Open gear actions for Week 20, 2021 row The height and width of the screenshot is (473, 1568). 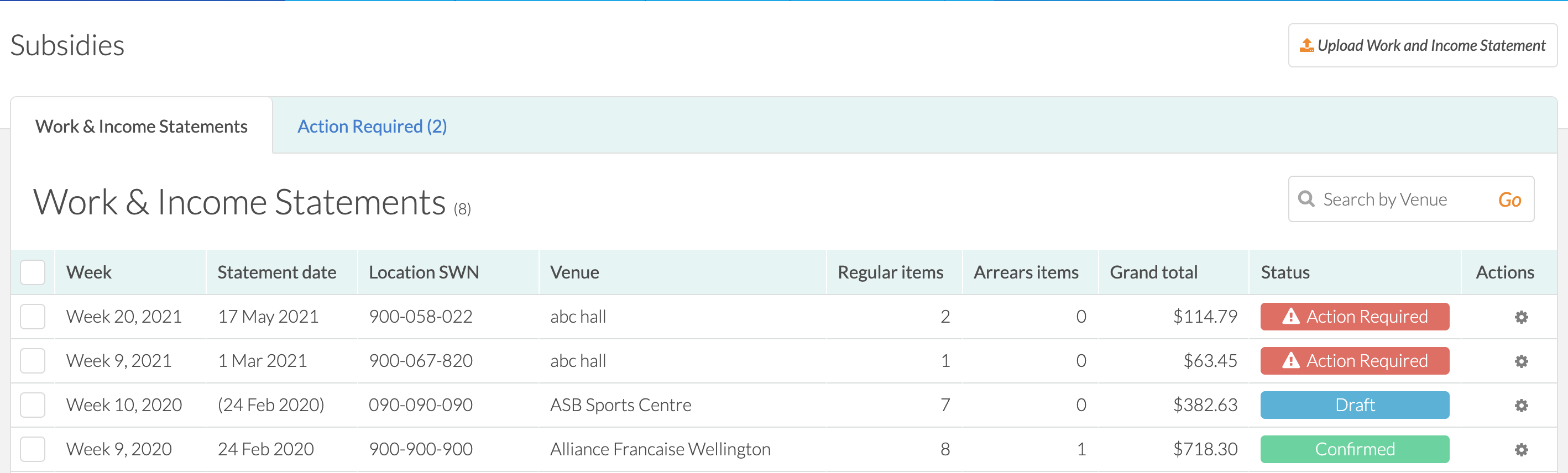point(1520,317)
